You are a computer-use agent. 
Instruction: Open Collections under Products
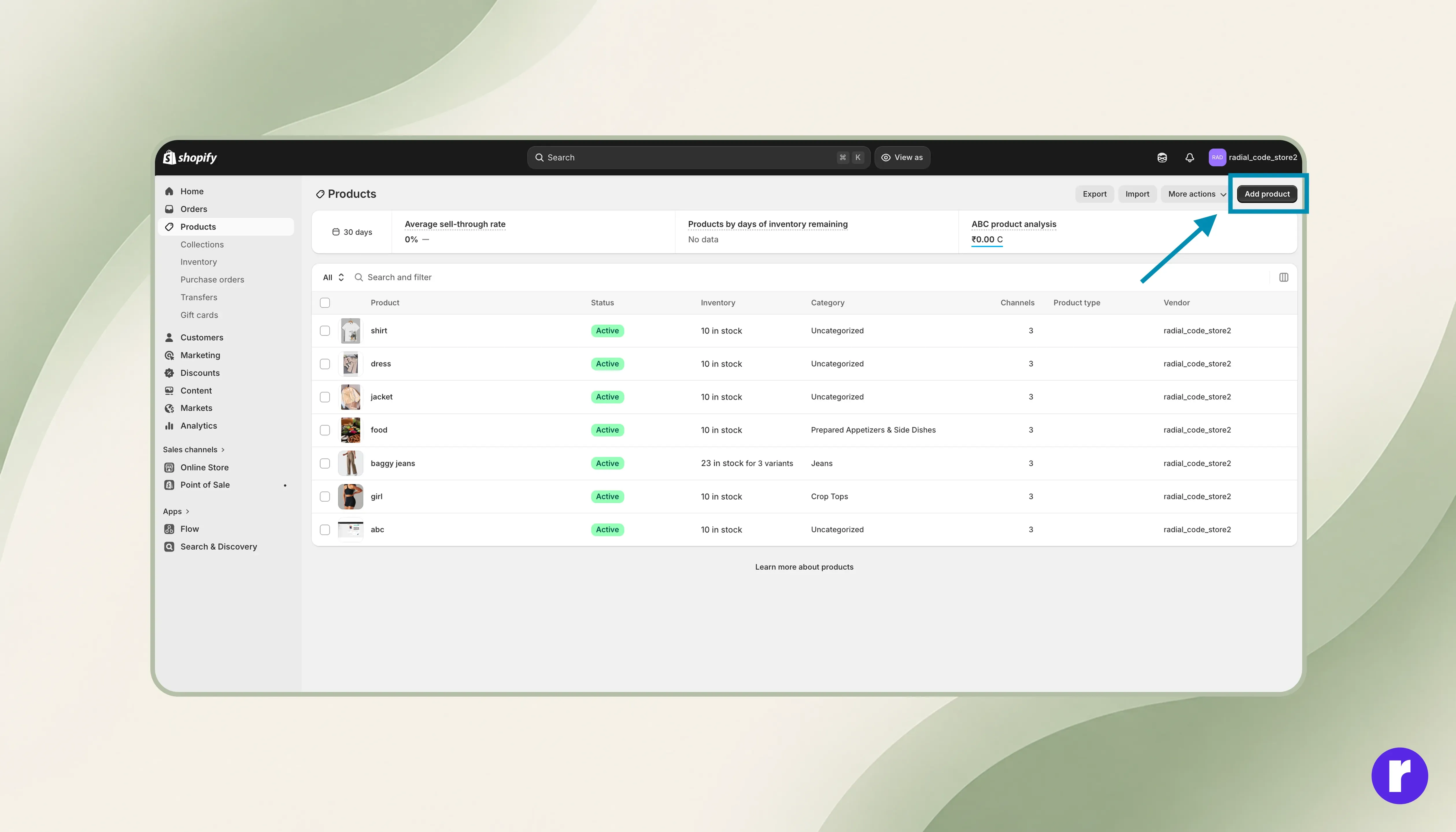pyautogui.click(x=202, y=244)
